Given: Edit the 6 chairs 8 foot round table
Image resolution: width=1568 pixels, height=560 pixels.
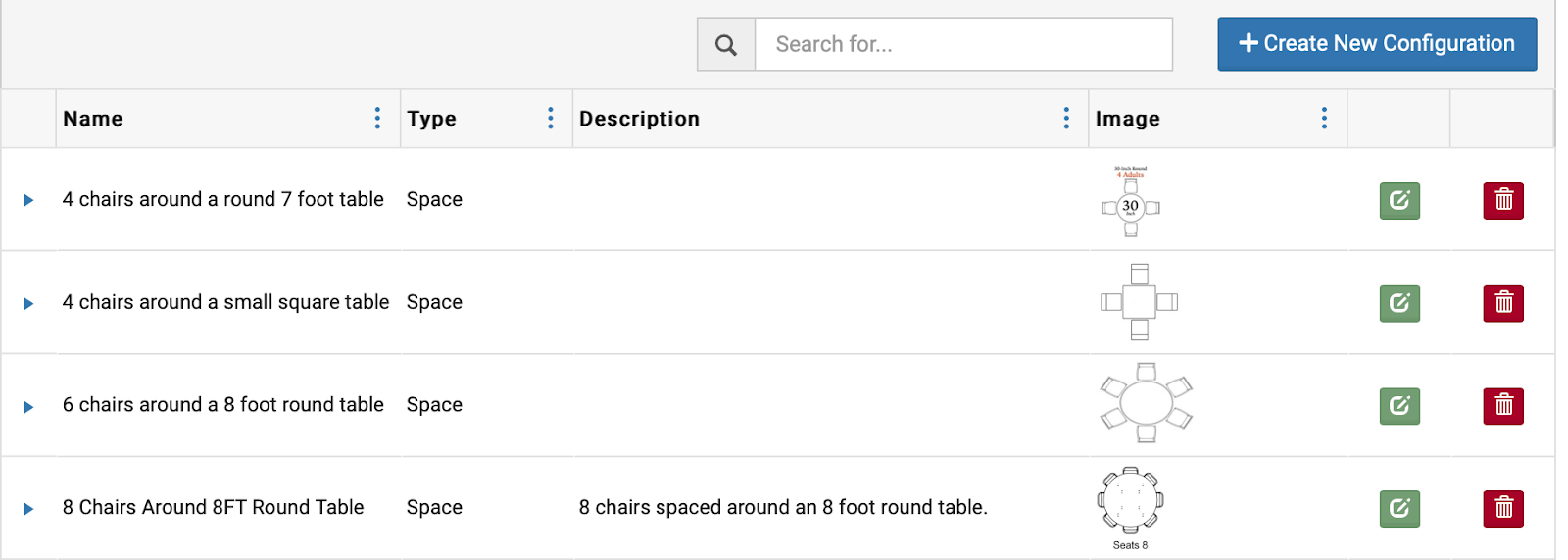Looking at the screenshot, I should [1399, 406].
